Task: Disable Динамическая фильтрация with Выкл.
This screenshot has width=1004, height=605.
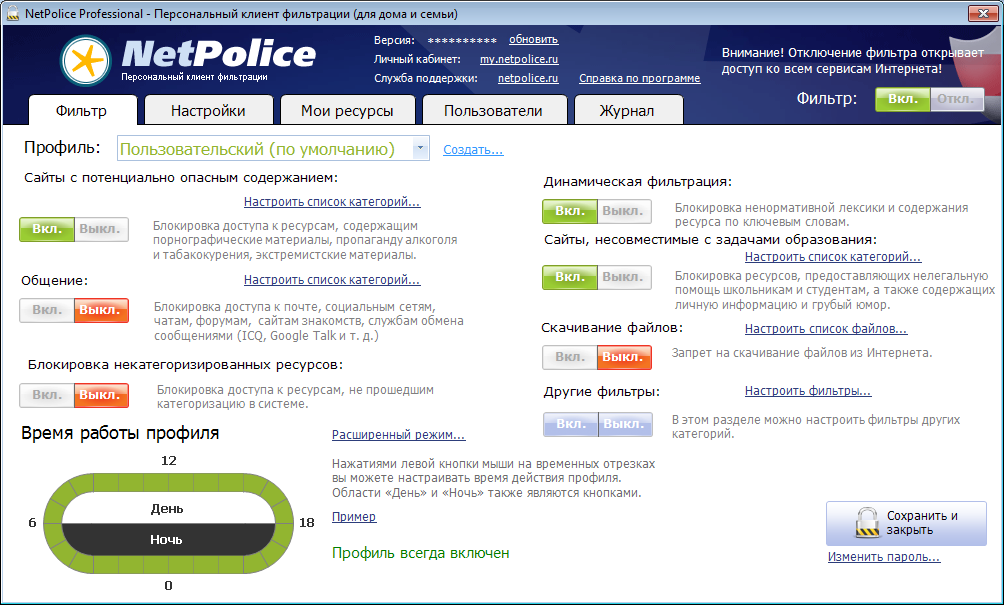Action: (x=624, y=211)
